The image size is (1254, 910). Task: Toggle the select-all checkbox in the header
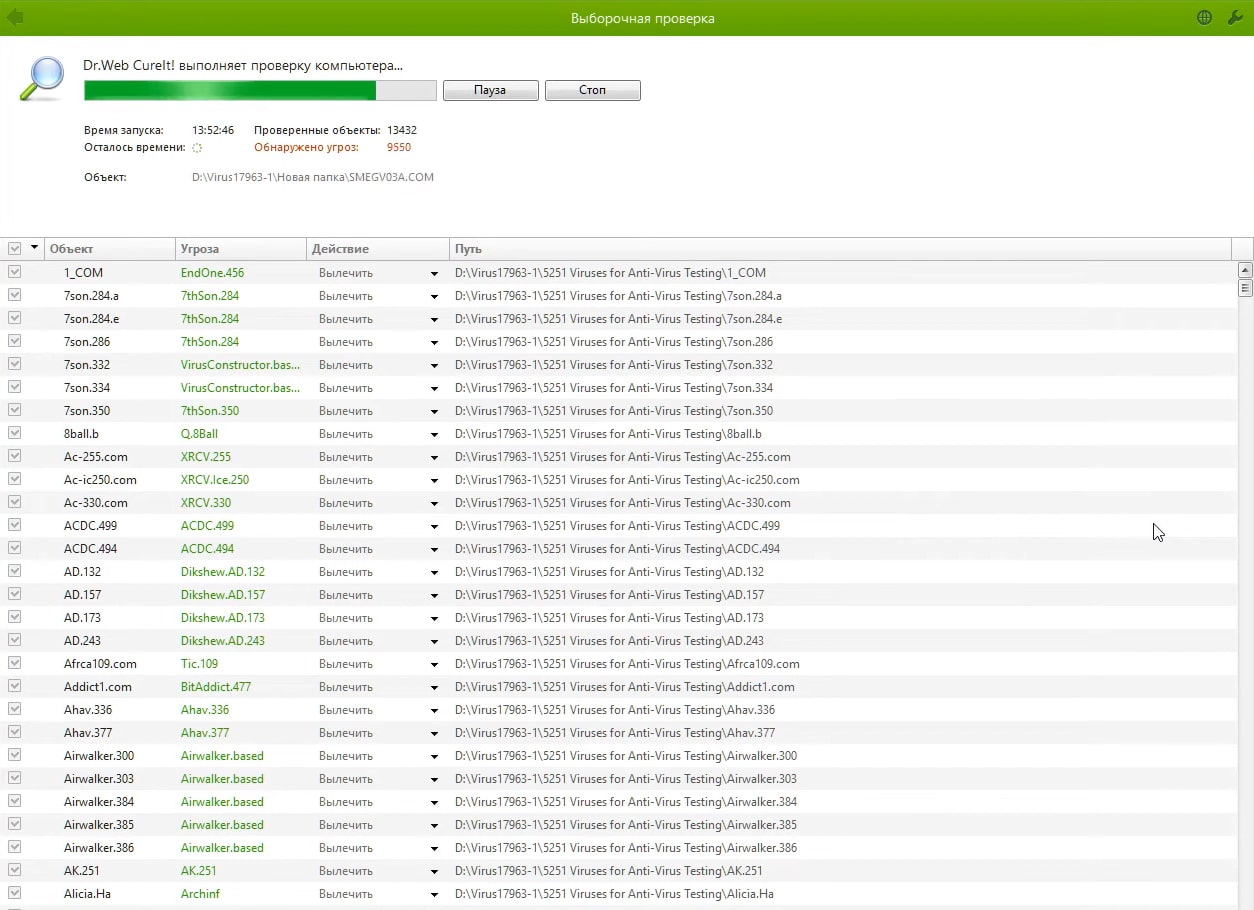click(x=15, y=248)
